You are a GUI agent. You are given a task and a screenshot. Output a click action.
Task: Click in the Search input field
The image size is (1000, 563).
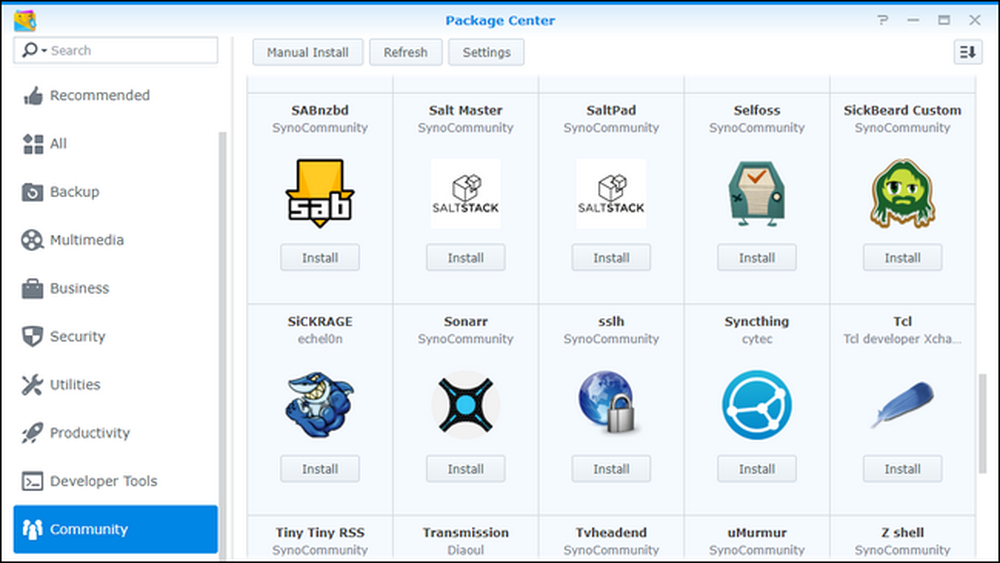pyautogui.click(x=115, y=50)
